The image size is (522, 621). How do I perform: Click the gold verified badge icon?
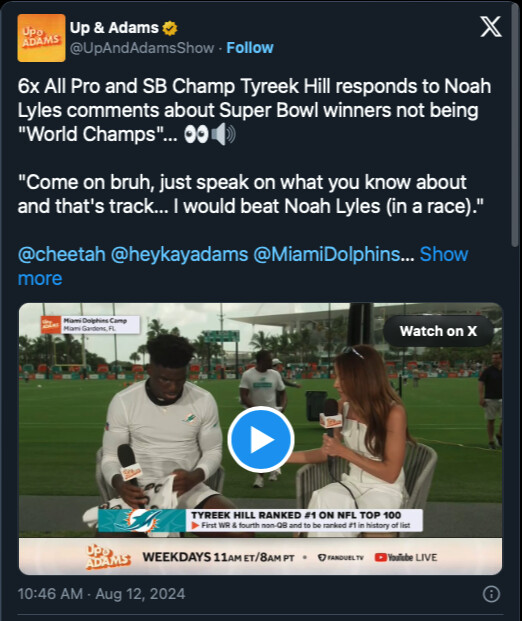tap(170, 28)
